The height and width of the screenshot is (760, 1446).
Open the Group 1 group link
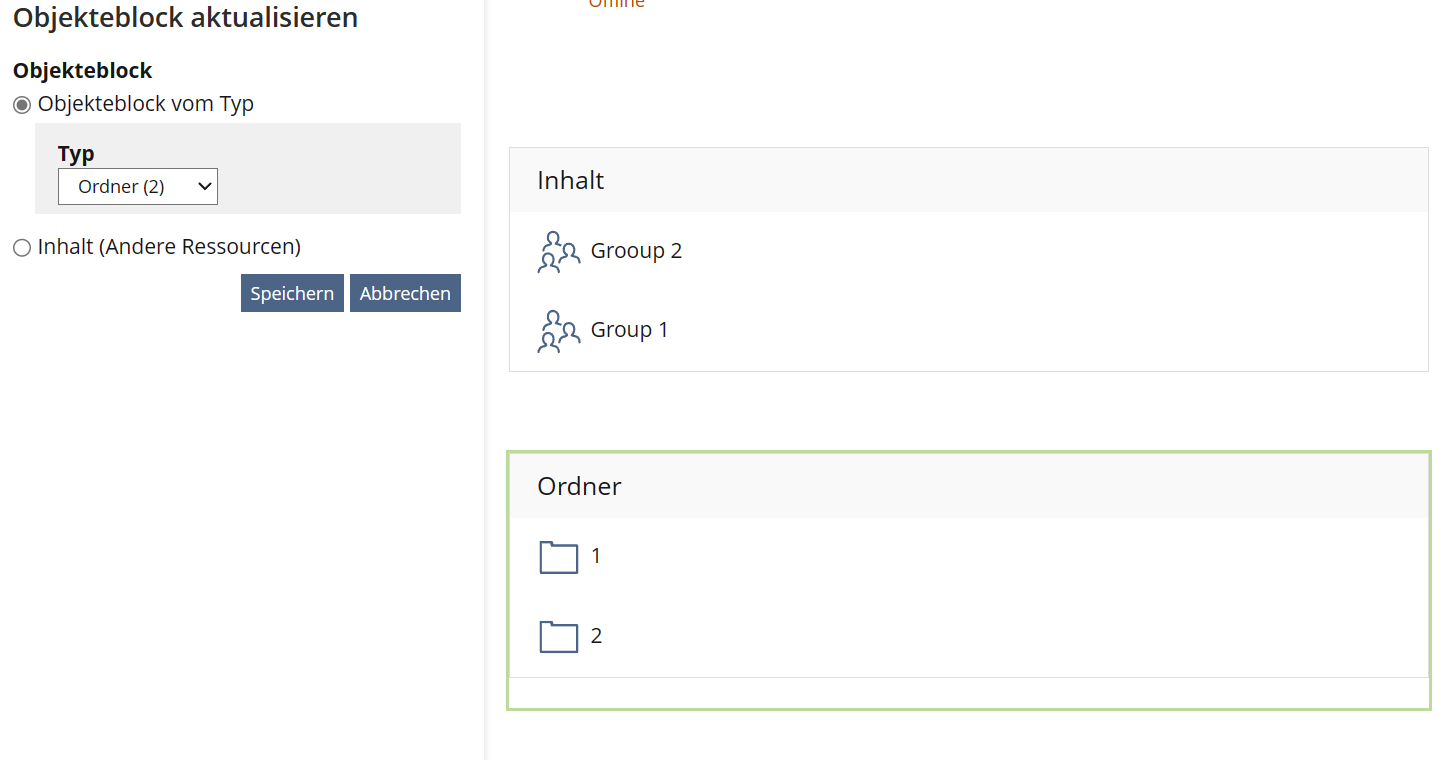[629, 330]
